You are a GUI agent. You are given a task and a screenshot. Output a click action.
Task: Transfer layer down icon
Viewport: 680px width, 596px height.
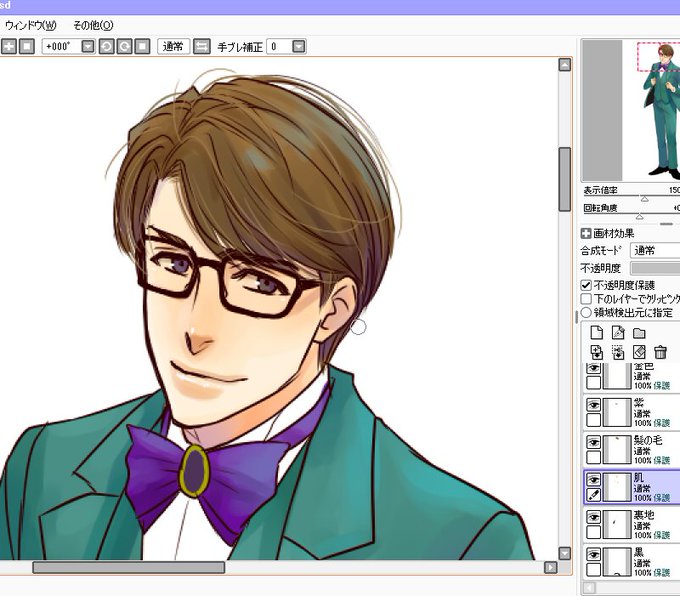[597, 352]
